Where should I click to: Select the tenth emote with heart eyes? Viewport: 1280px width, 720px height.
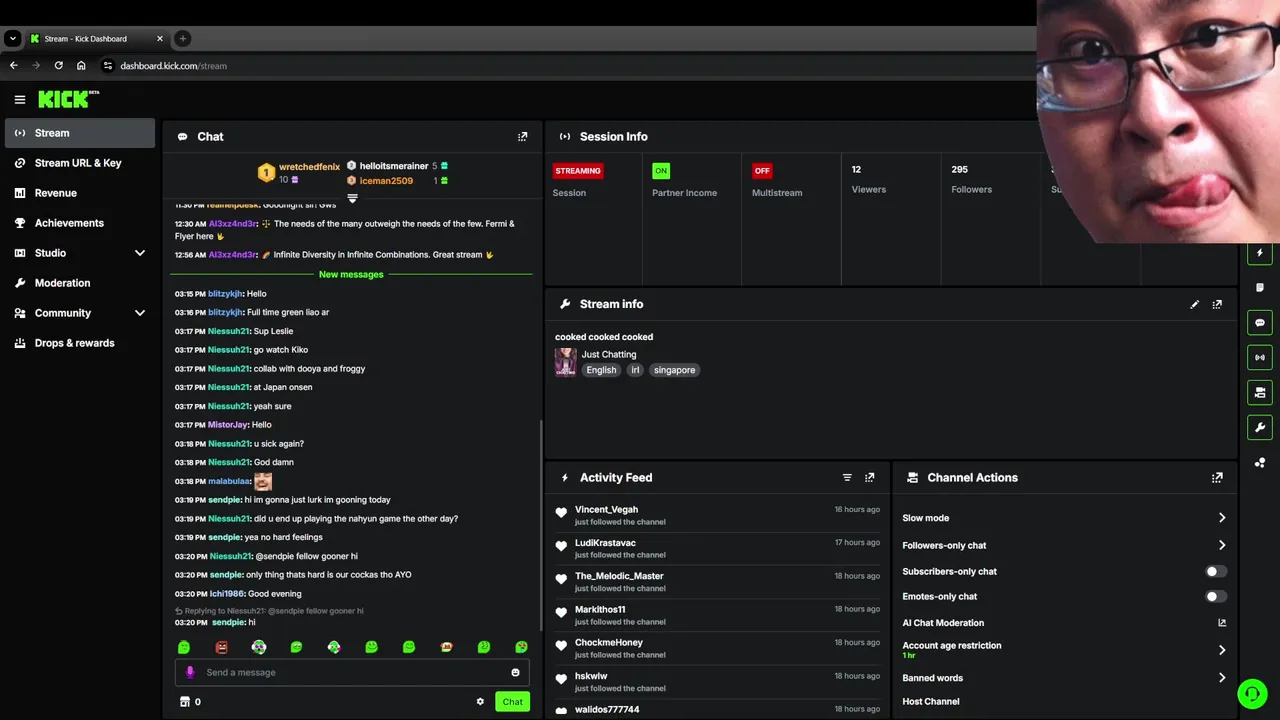click(x=521, y=647)
